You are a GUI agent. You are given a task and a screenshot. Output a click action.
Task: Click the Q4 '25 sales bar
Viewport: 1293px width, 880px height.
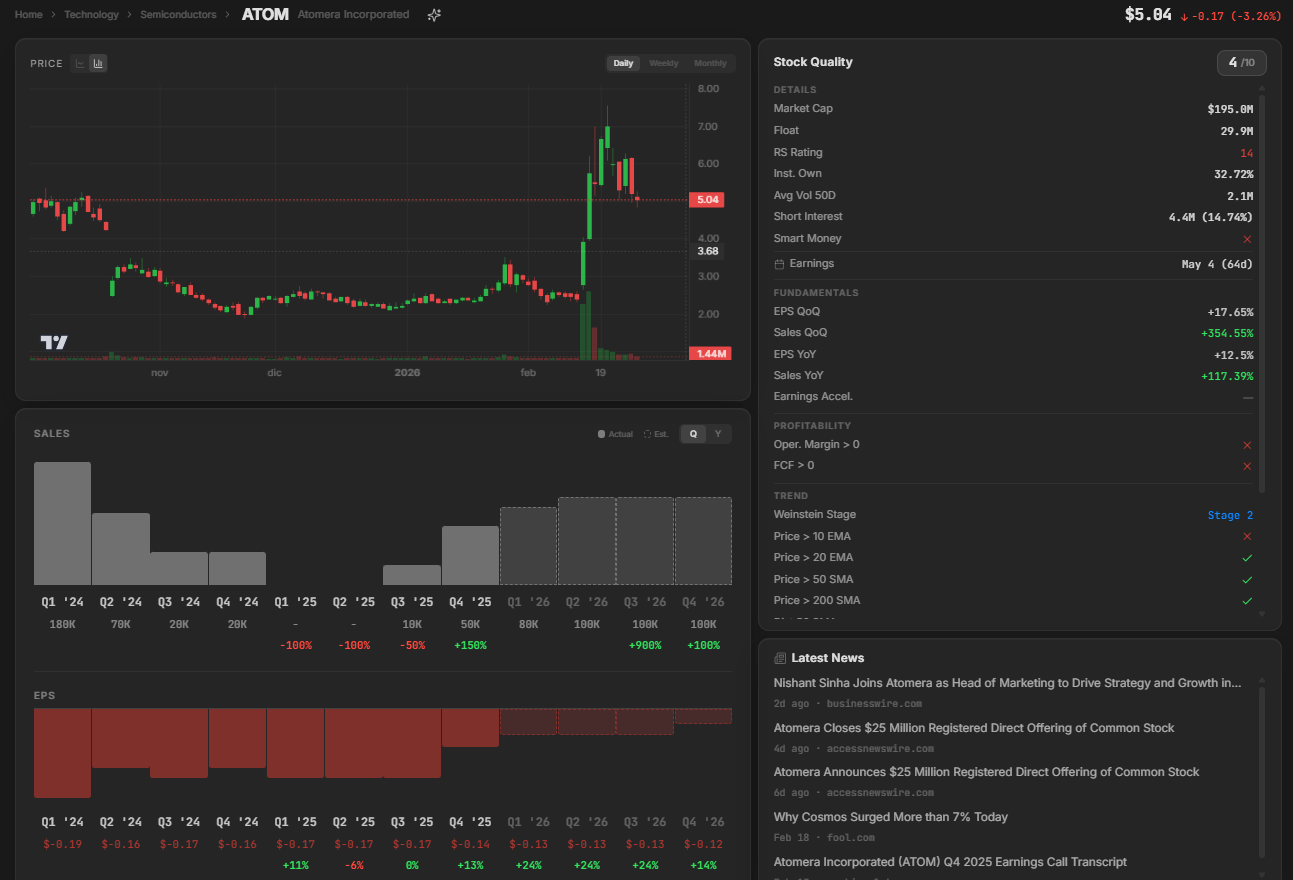click(x=470, y=555)
